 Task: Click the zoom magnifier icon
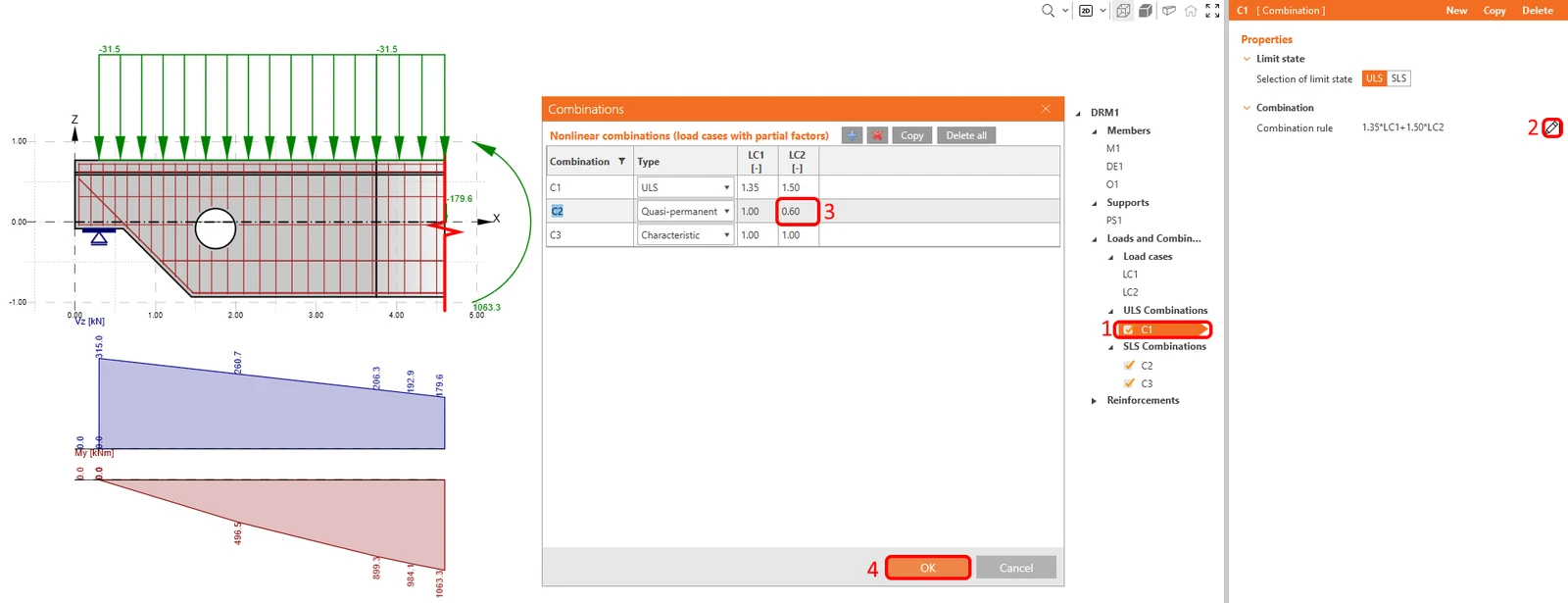(x=1048, y=11)
